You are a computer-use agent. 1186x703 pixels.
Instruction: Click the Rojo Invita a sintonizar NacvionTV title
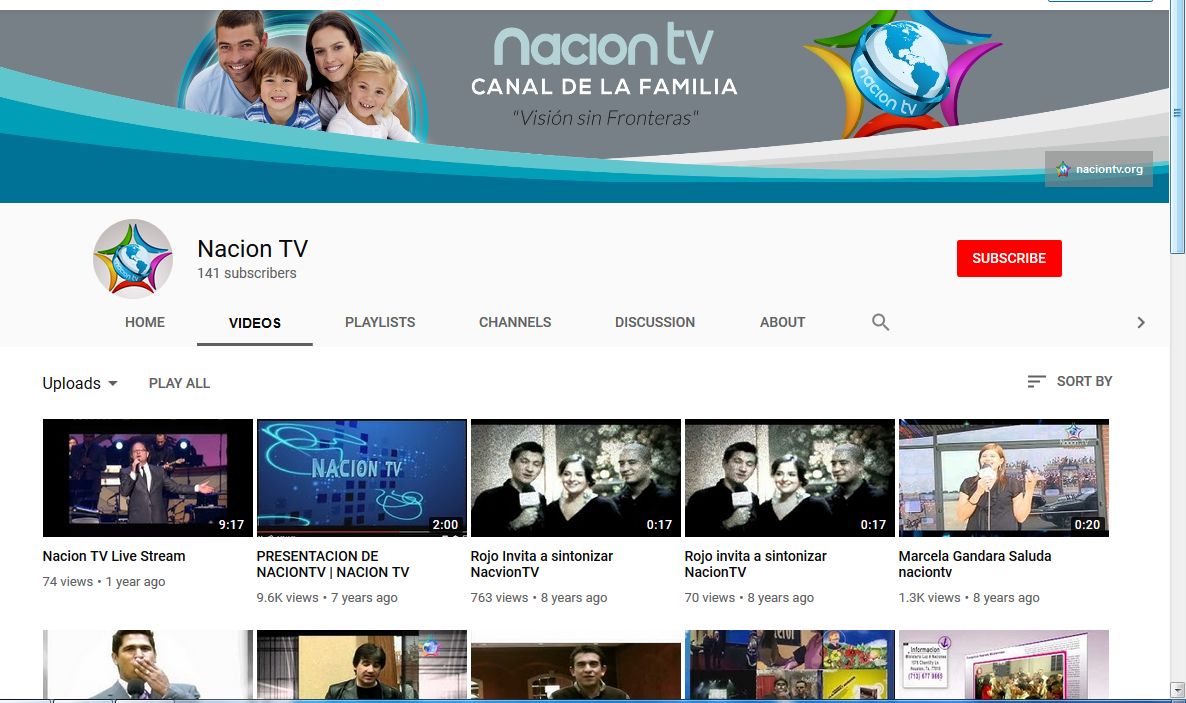tap(541, 564)
